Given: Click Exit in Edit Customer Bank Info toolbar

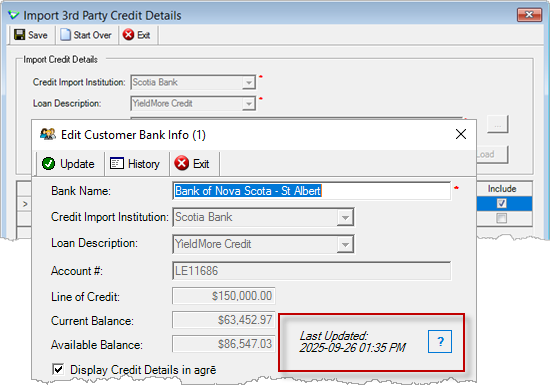Looking at the screenshot, I should click(192, 164).
